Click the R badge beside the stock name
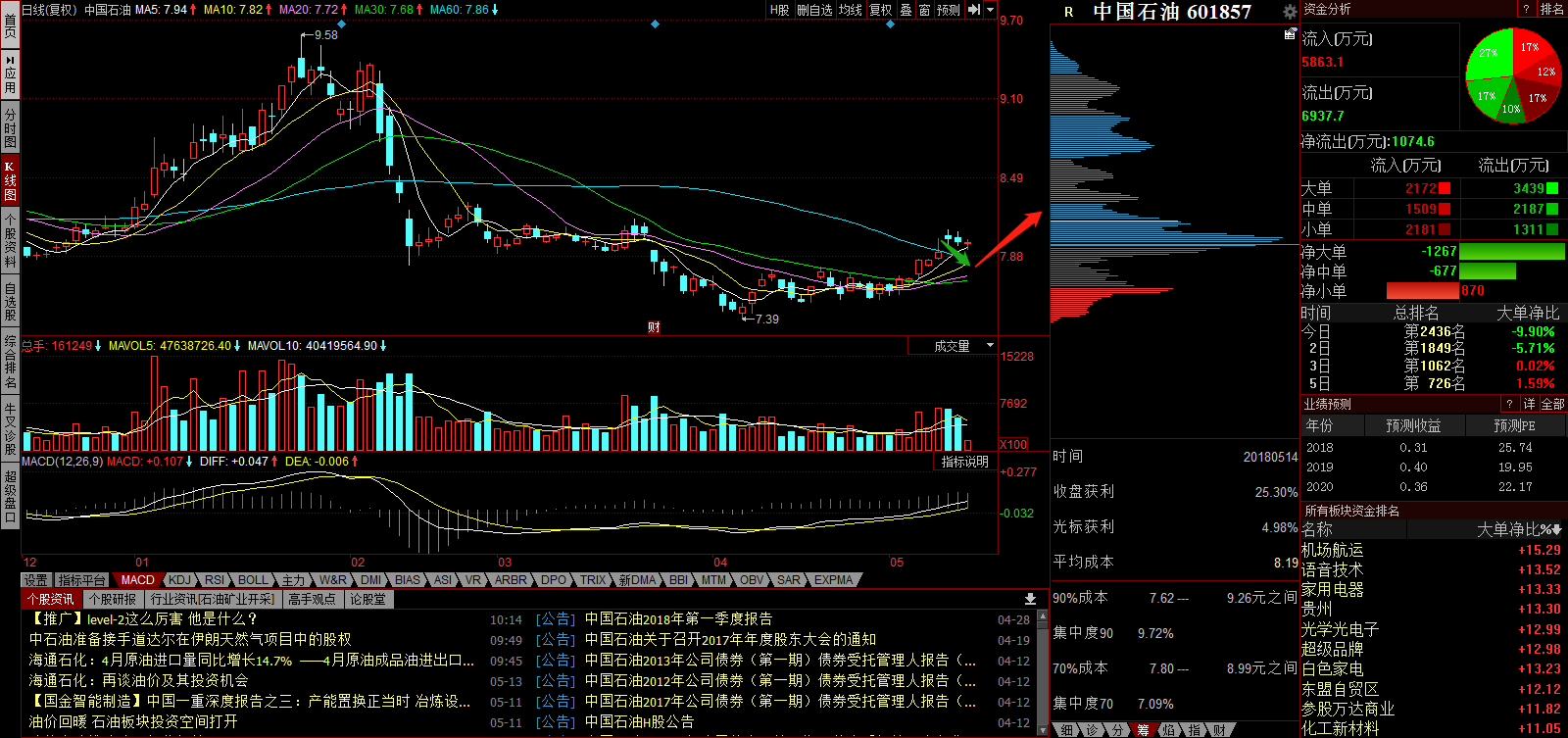 [1068, 12]
